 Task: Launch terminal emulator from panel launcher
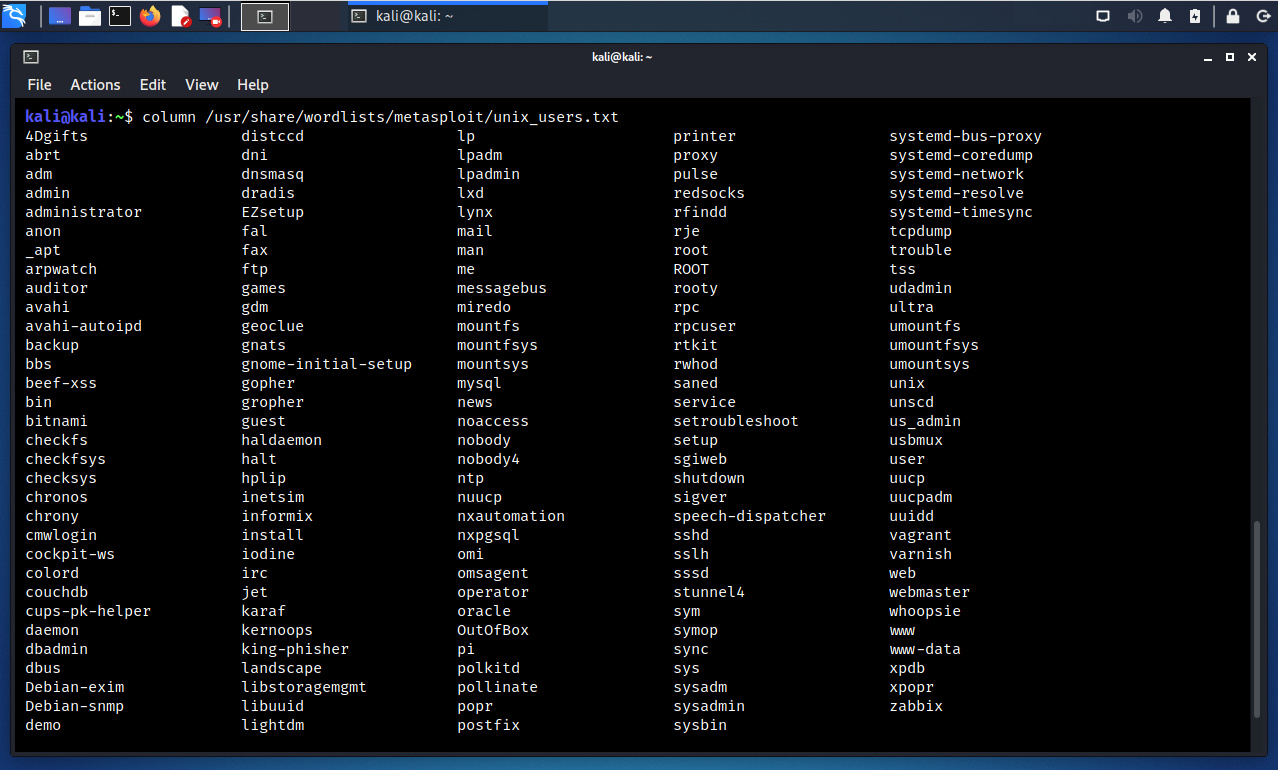coord(120,16)
